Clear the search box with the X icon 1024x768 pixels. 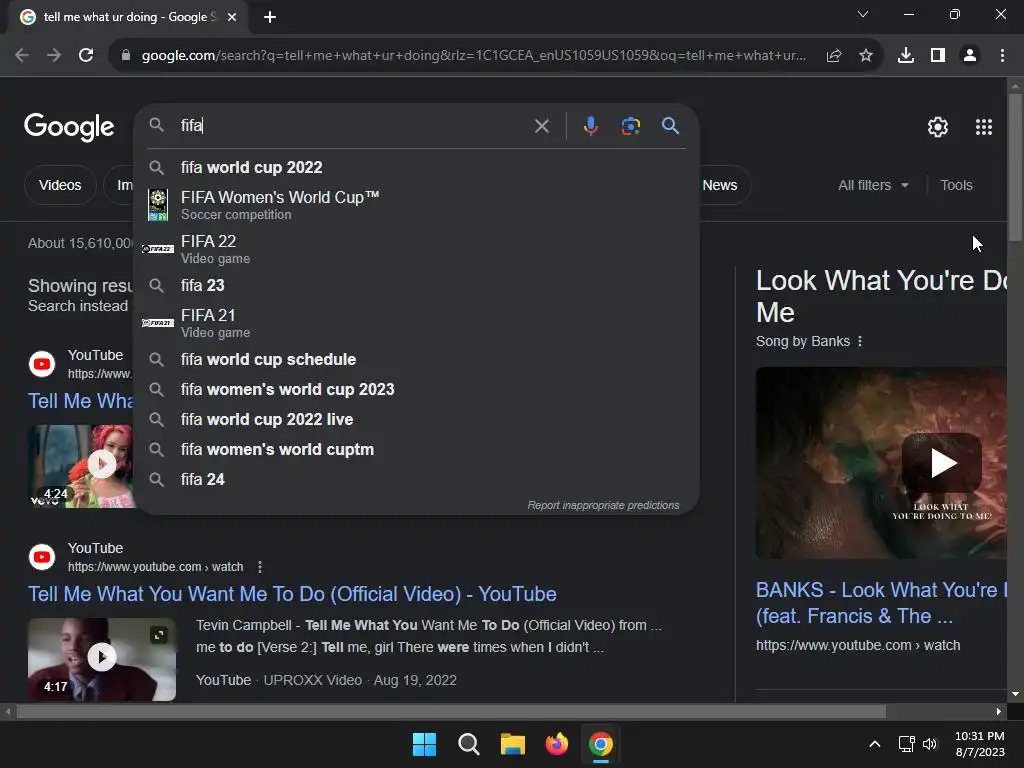point(541,125)
